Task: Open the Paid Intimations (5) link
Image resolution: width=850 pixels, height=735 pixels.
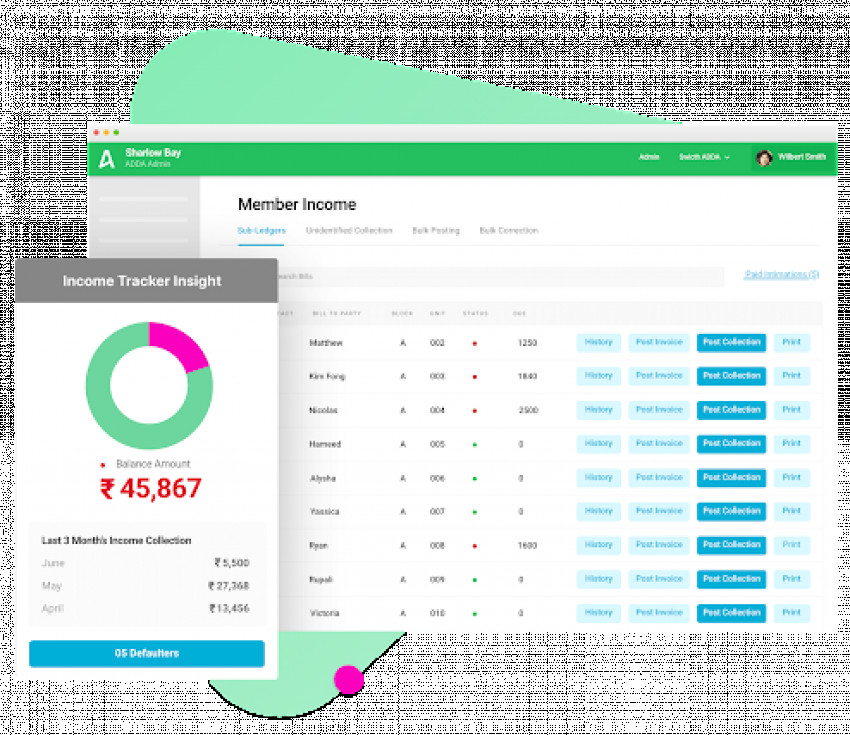Action: (x=783, y=275)
